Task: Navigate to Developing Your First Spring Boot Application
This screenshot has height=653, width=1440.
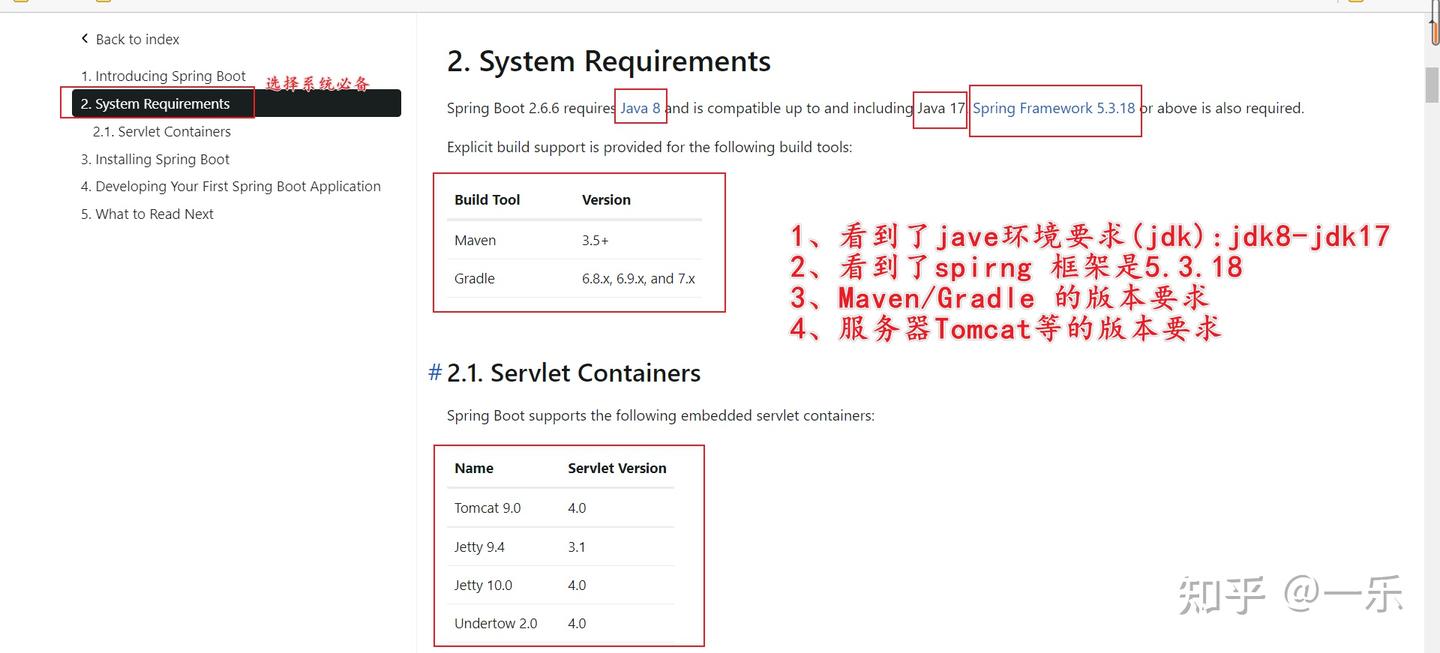Action: [x=231, y=186]
